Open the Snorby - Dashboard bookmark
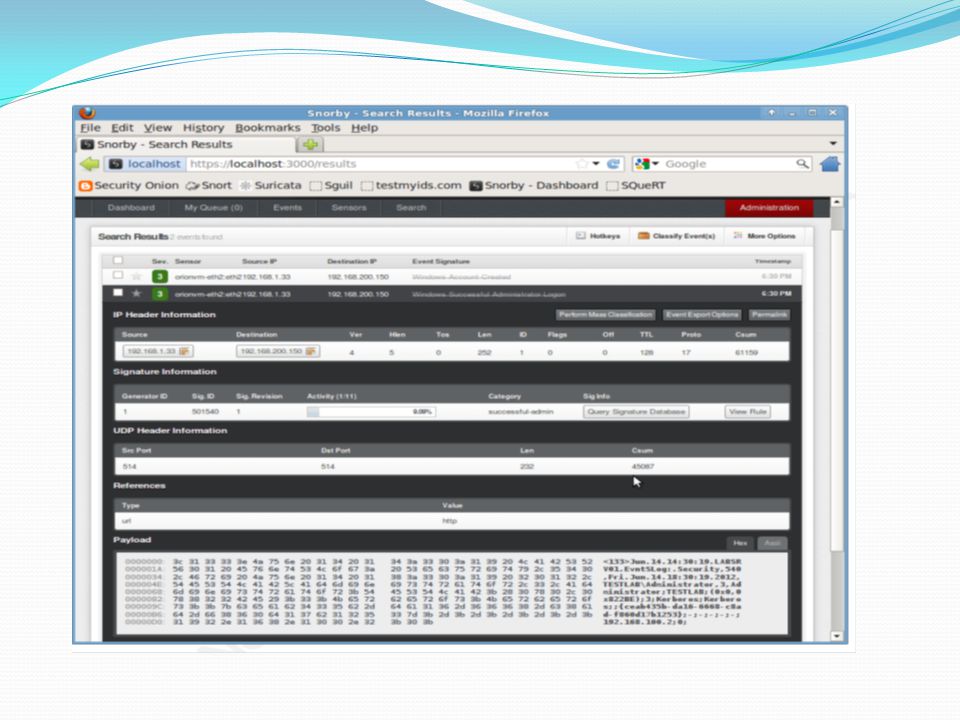The height and width of the screenshot is (720, 960). click(534, 186)
